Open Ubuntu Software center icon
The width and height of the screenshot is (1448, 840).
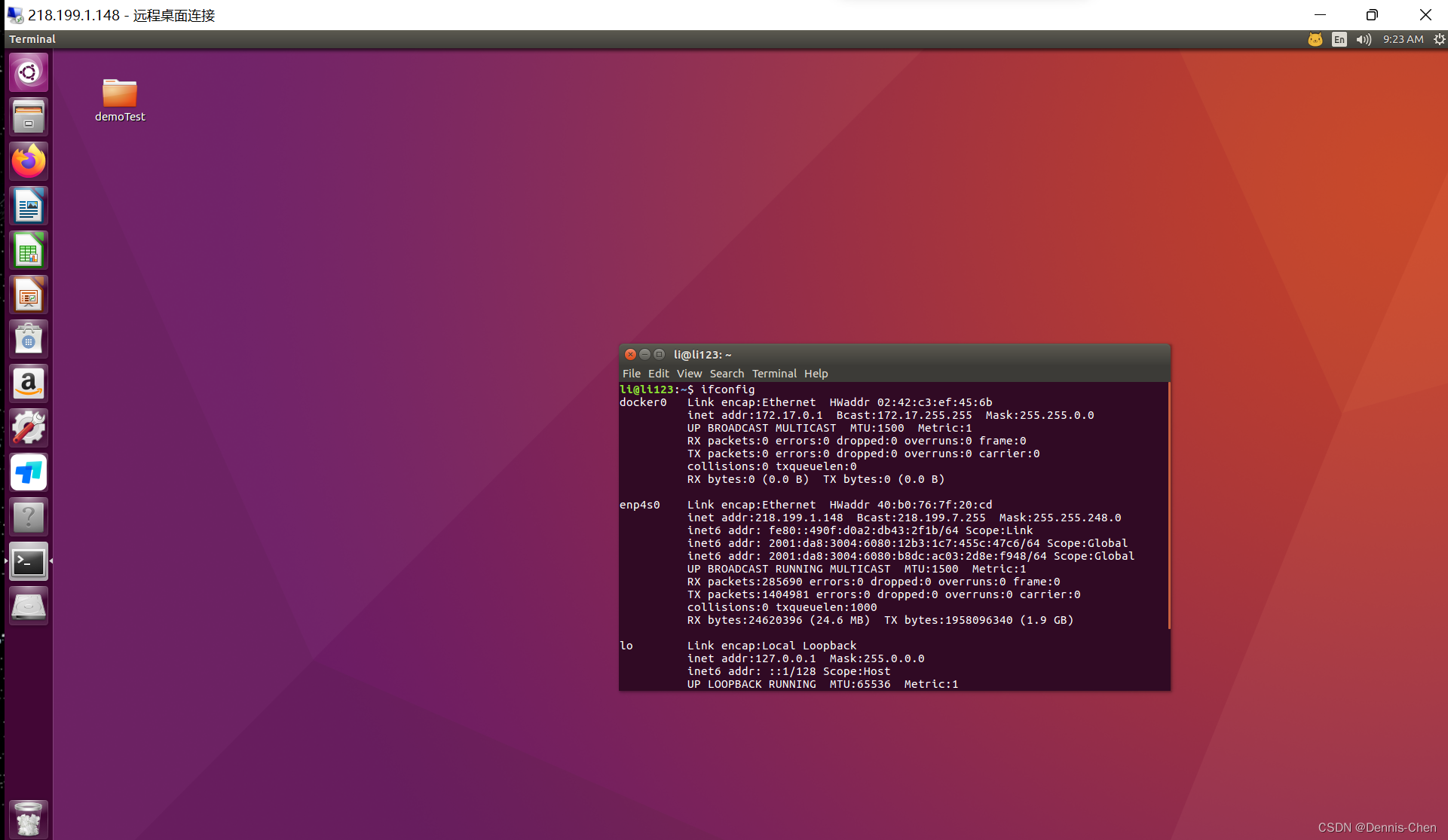29,339
